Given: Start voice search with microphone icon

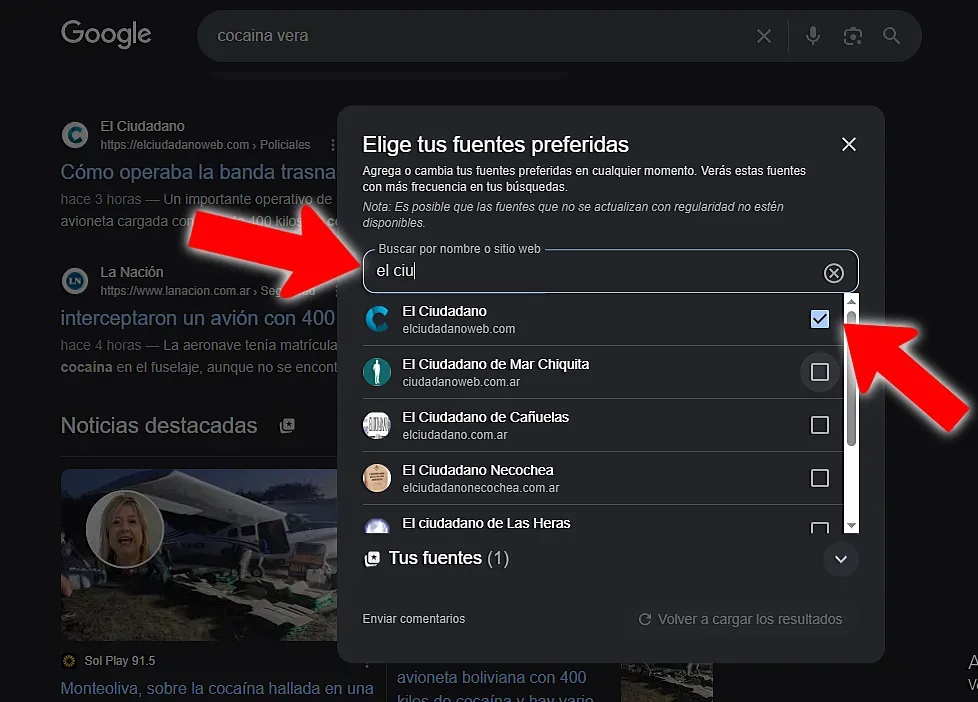Looking at the screenshot, I should click(812, 36).
